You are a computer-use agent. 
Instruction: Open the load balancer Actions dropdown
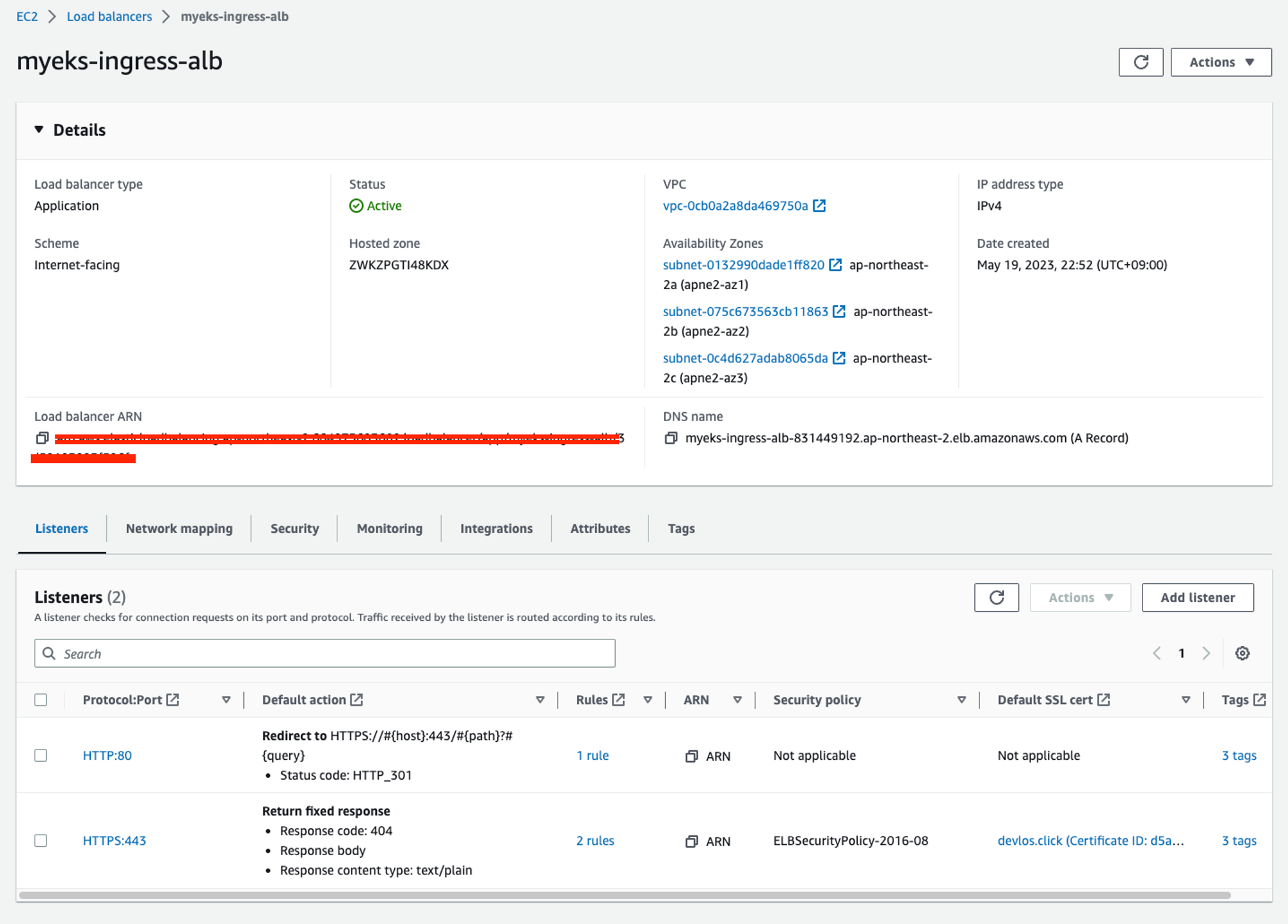point(1220,62)
